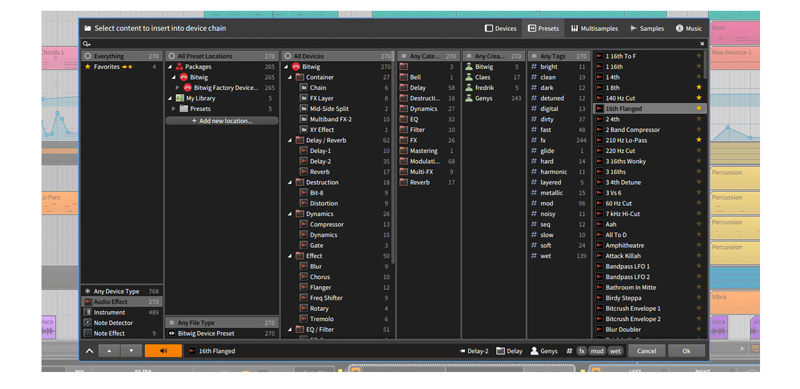Filter by creator Genys
This screenshot has width=800, height=389.
click(x=493, y=99)
